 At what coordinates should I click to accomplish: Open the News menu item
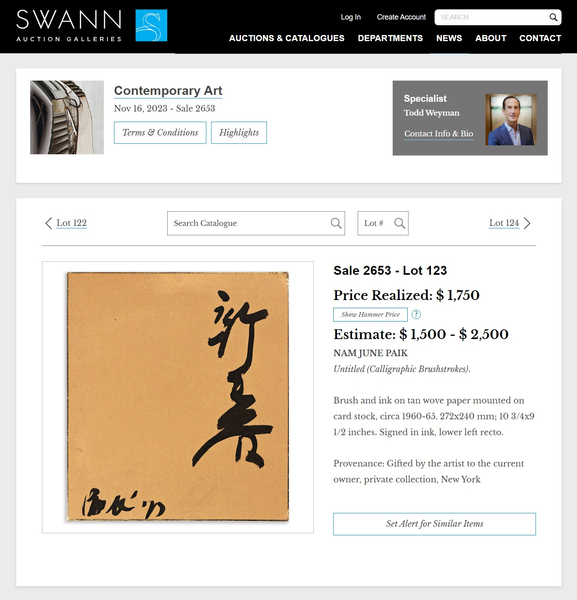[x=449, y=38]
